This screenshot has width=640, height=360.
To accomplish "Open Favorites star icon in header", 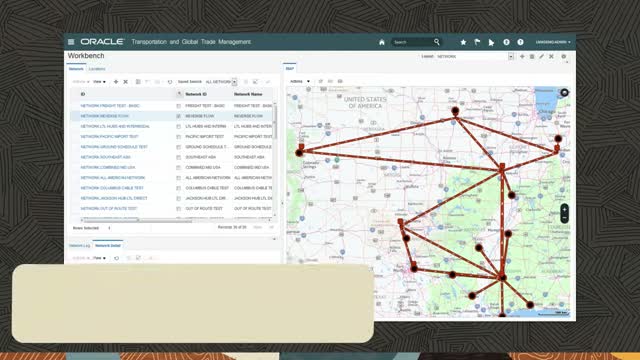I will click(x=463, y=42).
